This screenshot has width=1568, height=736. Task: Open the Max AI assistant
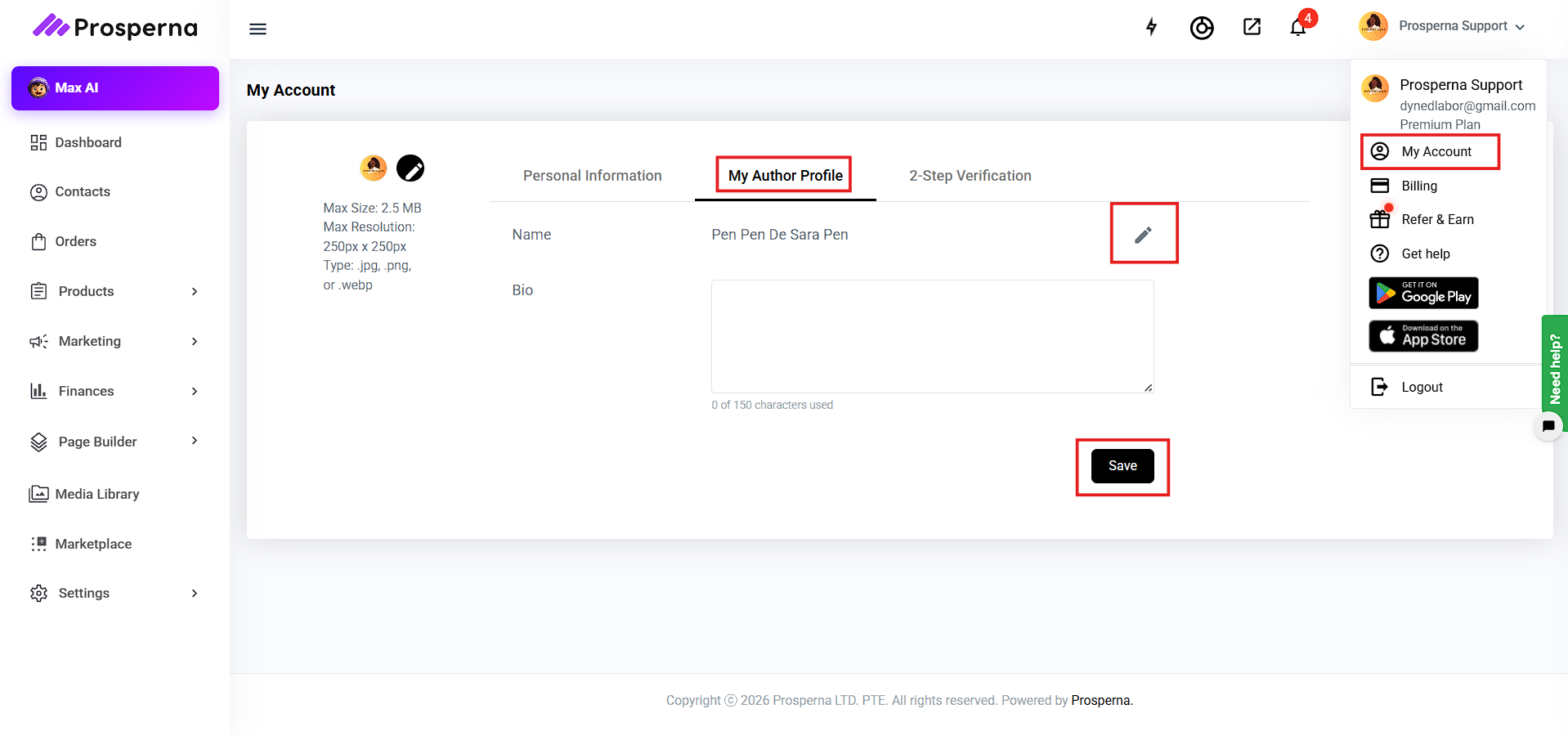pyautogui.click(x=115, y=88)
